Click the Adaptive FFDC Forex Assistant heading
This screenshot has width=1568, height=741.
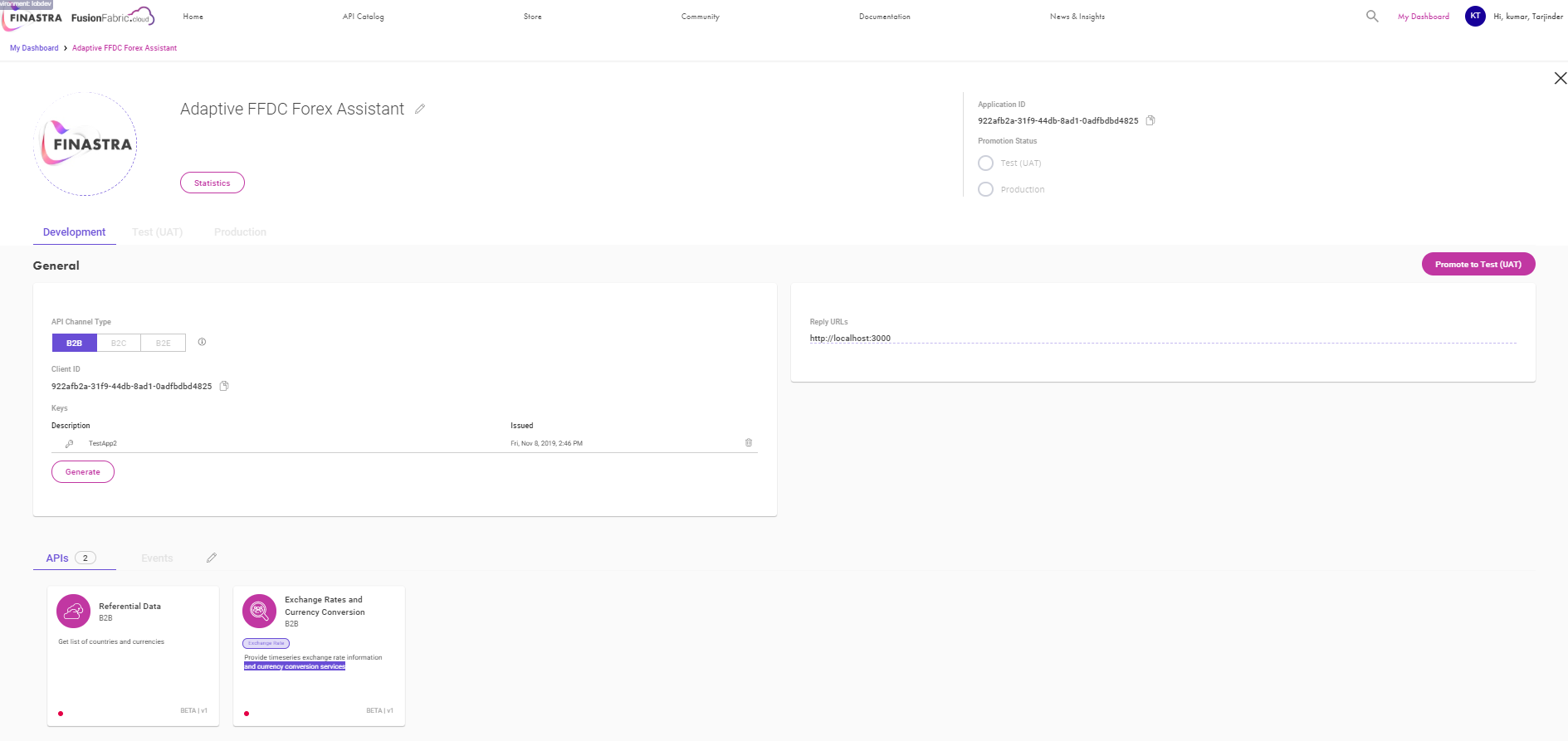292,109
